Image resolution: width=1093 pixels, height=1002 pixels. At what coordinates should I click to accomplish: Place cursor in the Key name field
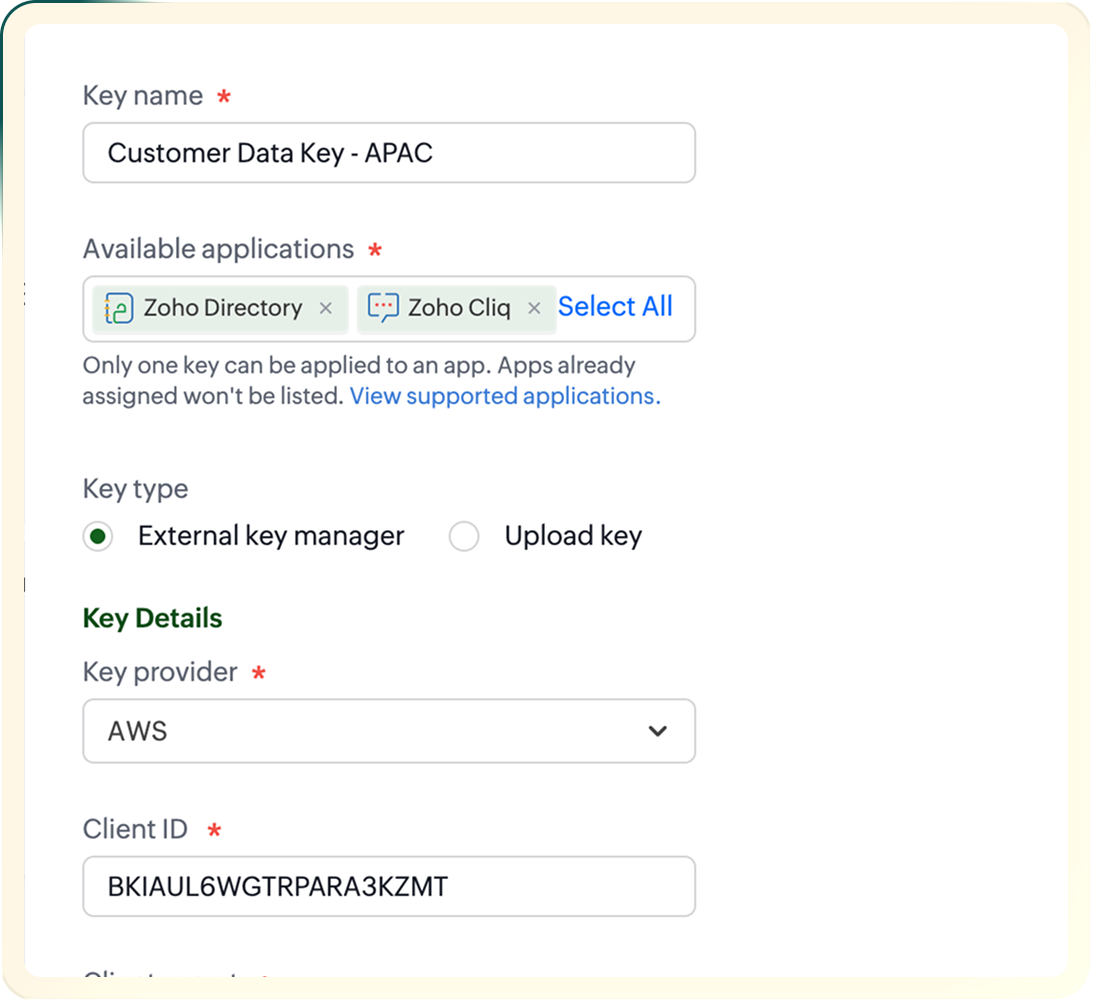389,152
